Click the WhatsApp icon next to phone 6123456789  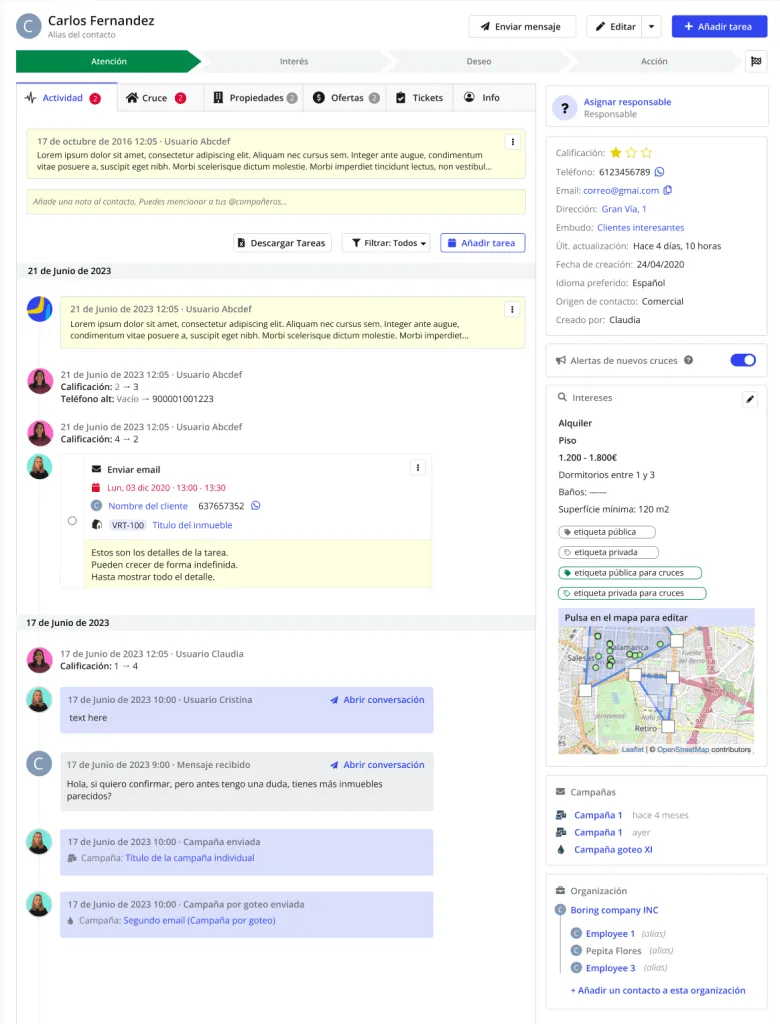659,172
